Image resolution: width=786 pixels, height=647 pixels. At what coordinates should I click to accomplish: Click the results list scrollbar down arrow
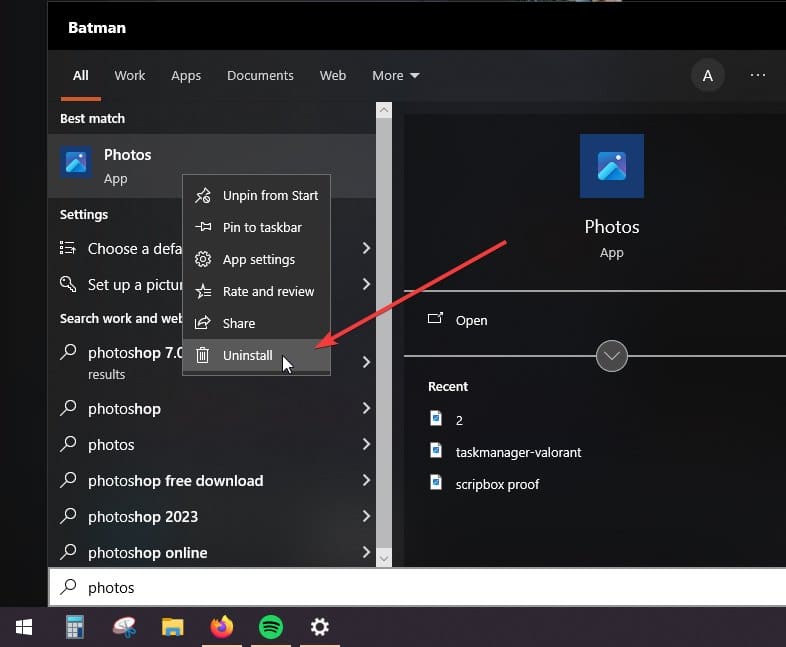click(x=384, y=558)
